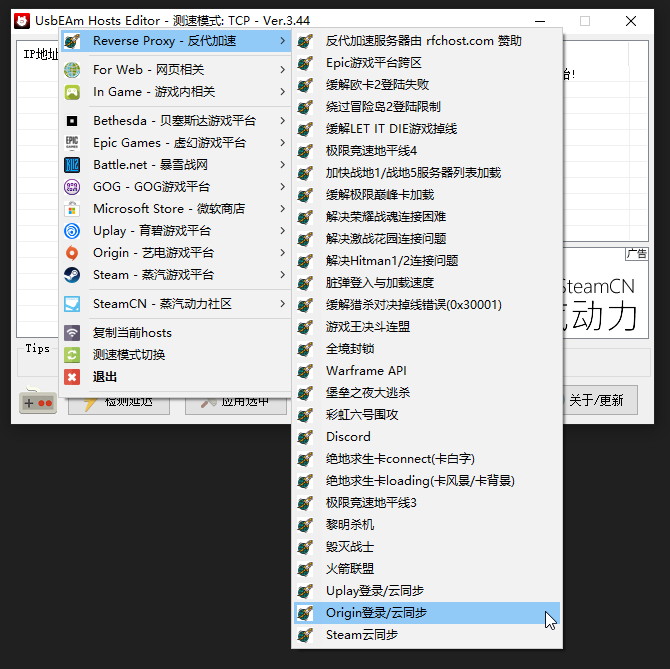Expand the Uplay submenu arrow
The height and width of the screenshot is (669, 670).
coord(282,231)
